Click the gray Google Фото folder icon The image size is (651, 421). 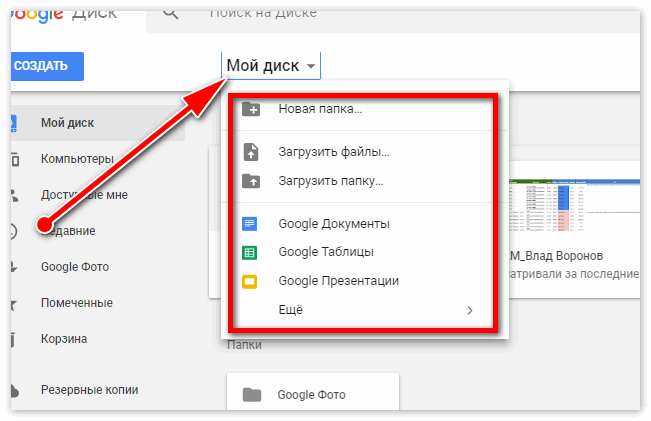pyautogui.click(x=252, y=395)
